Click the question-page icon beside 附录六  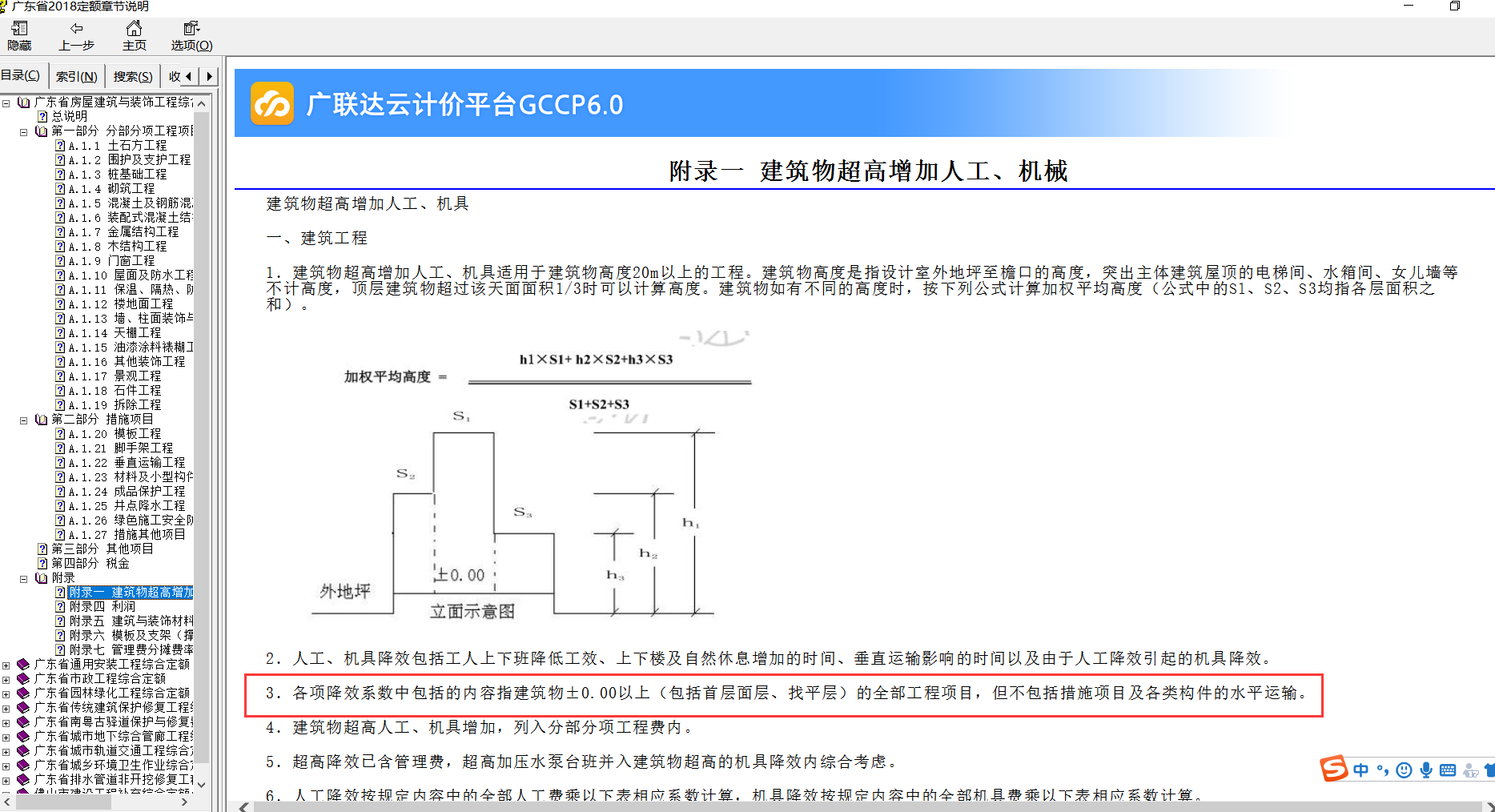click(60, 636)
